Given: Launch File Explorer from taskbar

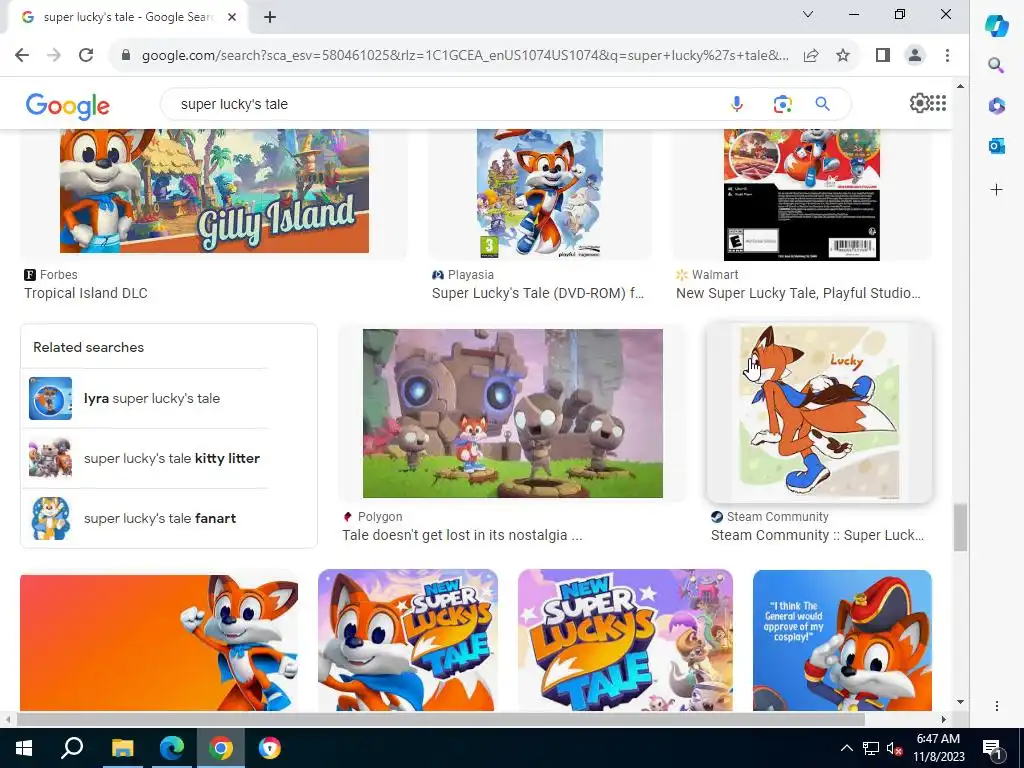Looking at the screenshot, I should click(x=122, y=748).
